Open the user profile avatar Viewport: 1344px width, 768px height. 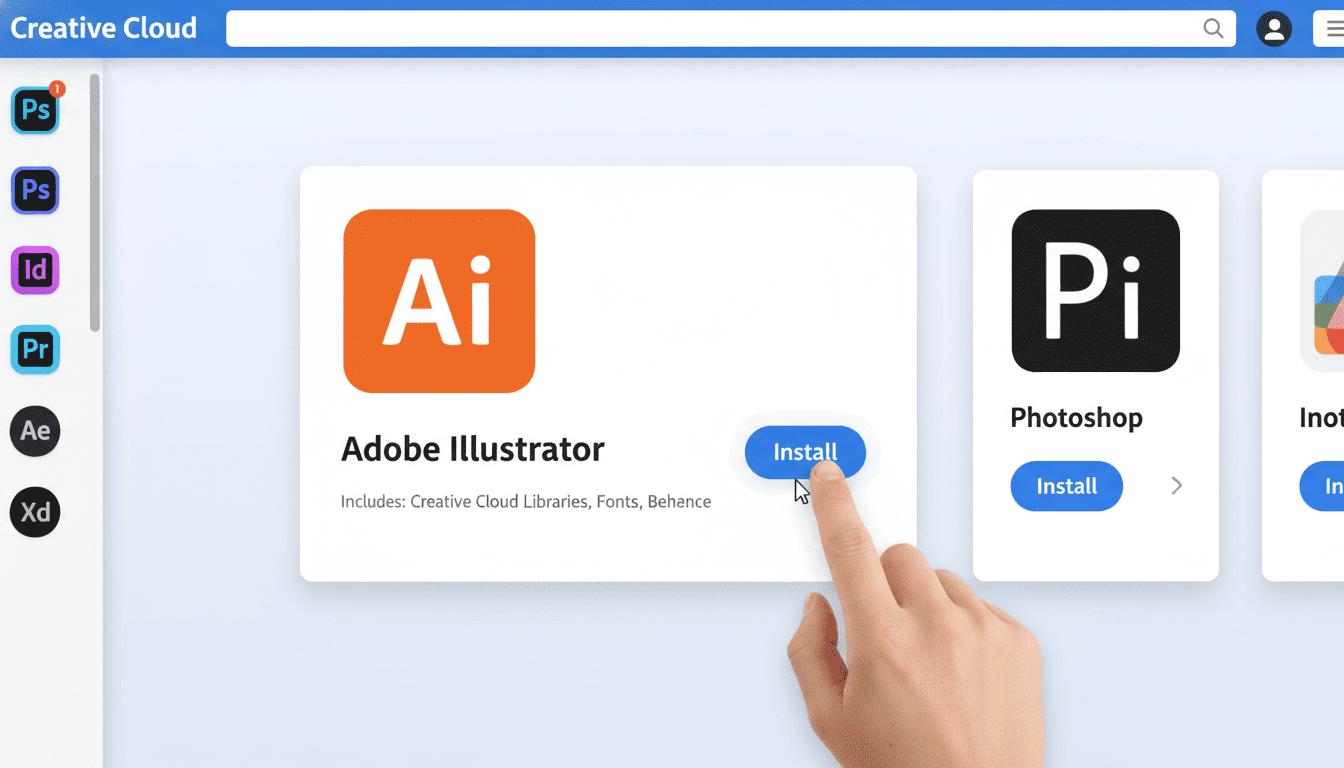[1274, 28]
